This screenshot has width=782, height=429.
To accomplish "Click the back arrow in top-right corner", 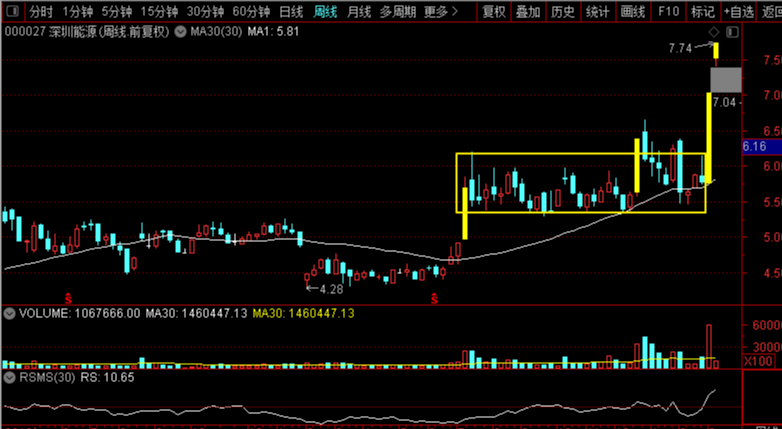I will (x=770, y=12).
